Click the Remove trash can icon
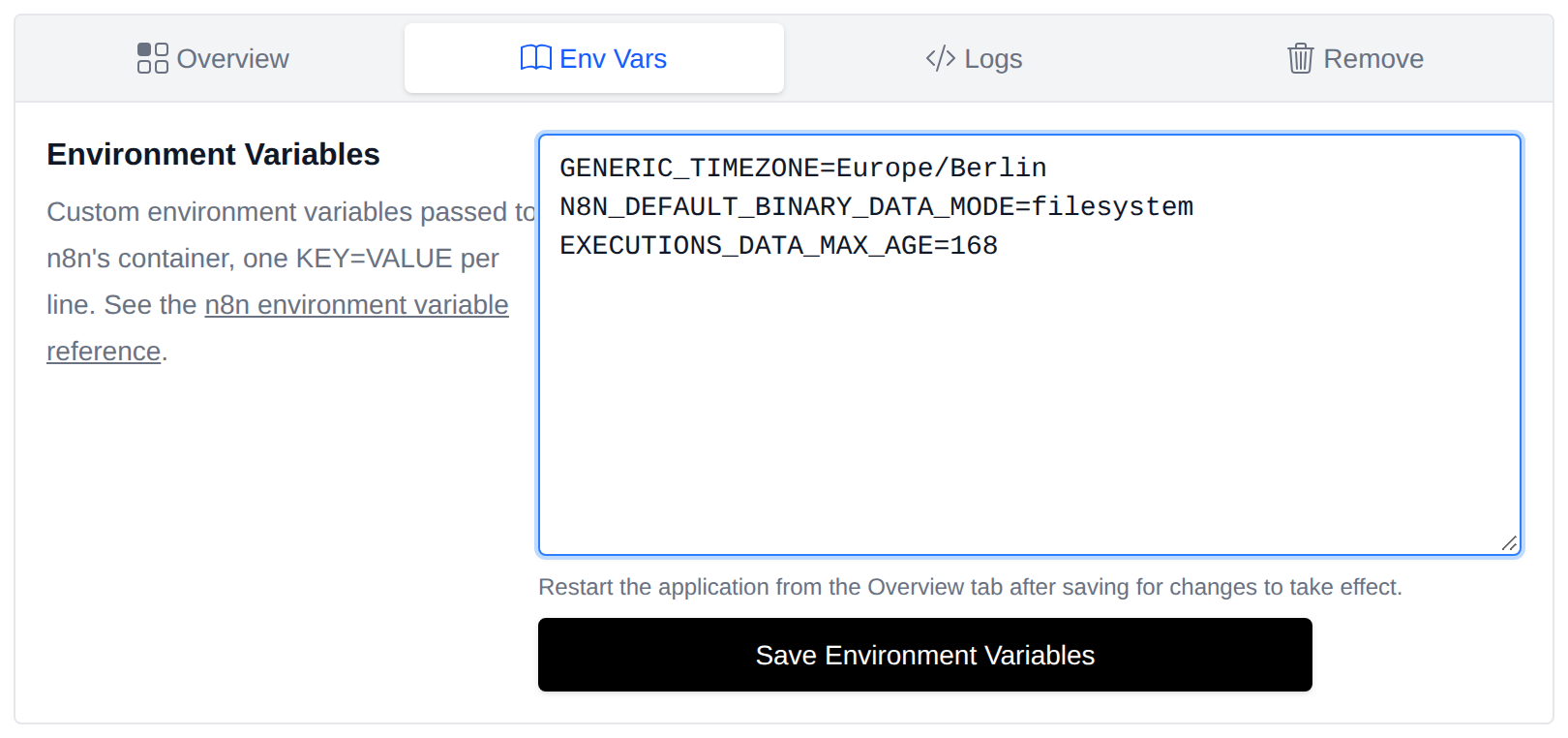1568x738 pixels. (x=1300, y=58)
